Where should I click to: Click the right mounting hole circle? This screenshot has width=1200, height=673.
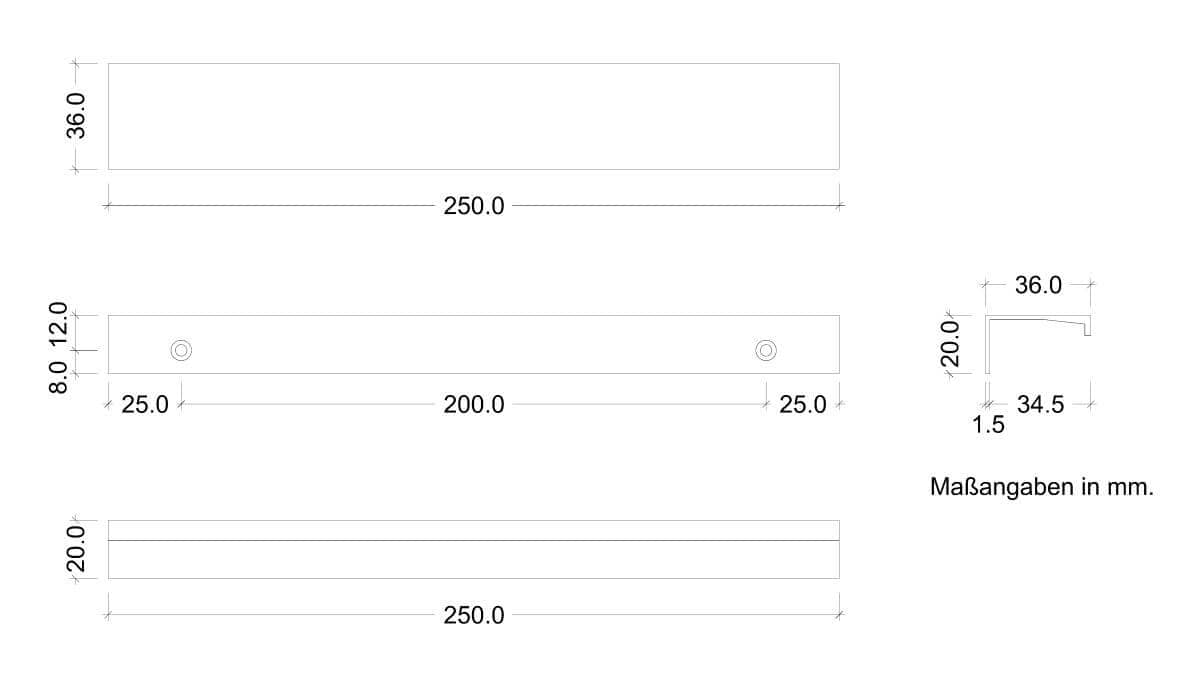tap(766, 350)
